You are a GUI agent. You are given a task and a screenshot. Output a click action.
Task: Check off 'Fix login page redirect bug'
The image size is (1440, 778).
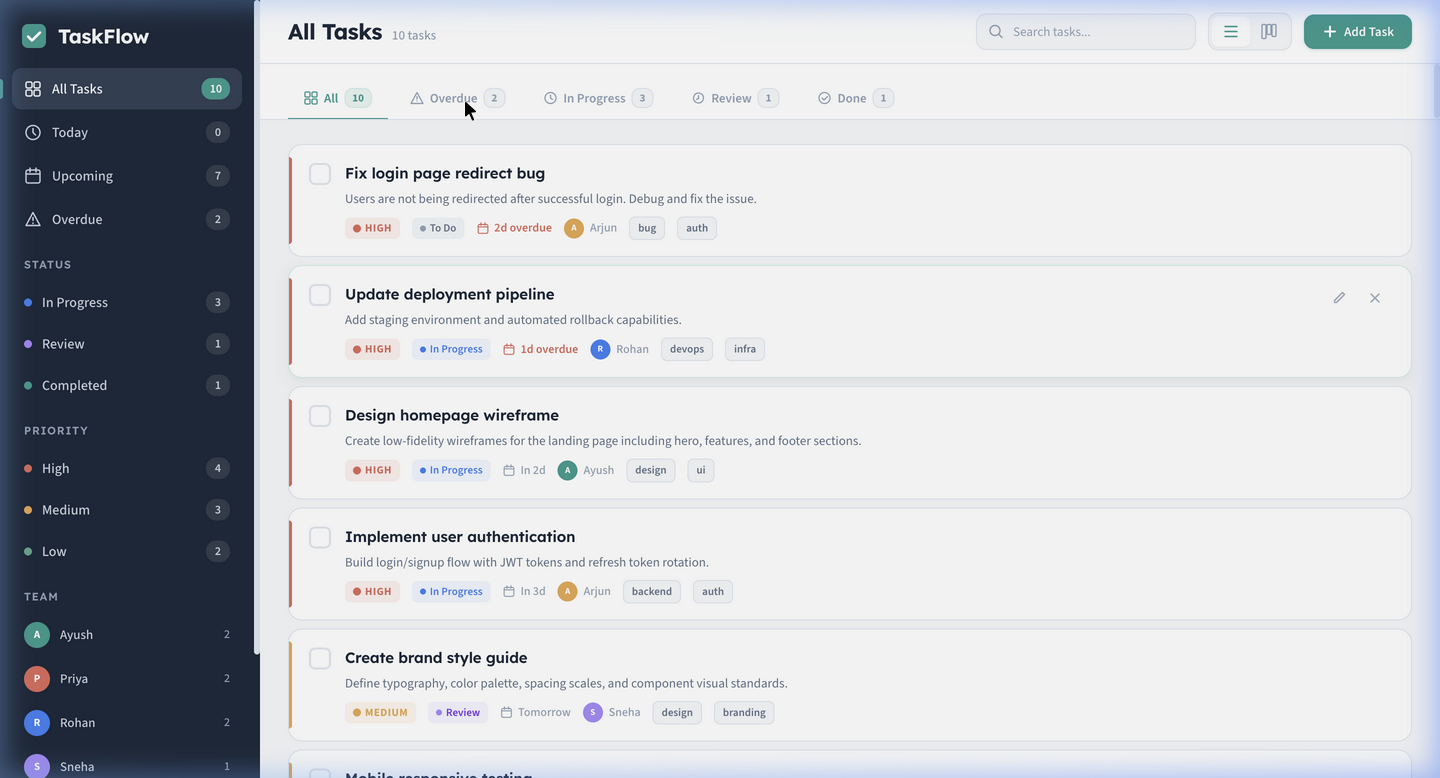click(x=320, y=173)
